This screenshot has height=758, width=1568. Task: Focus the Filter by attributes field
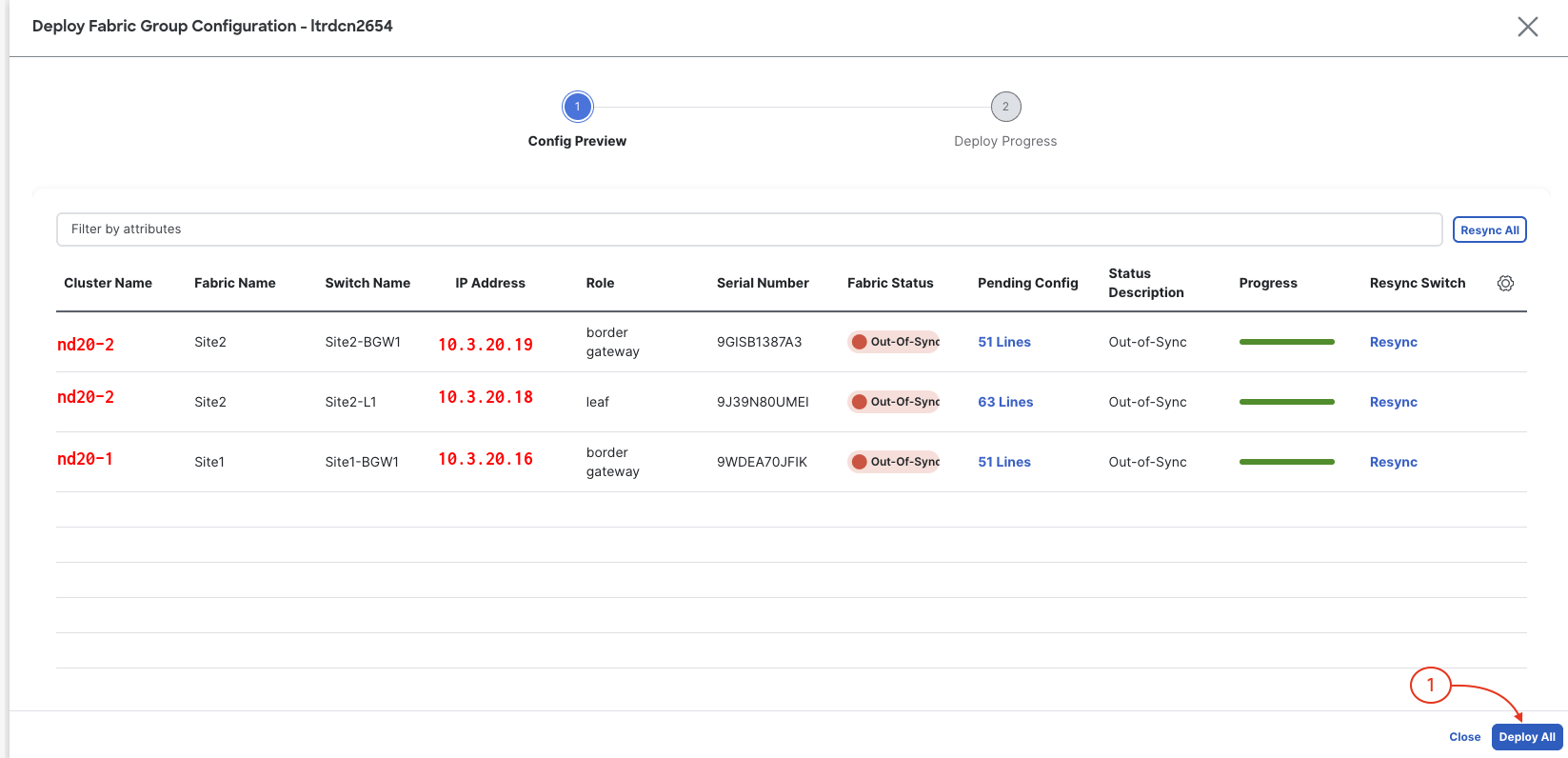click(x=748, y=229)
